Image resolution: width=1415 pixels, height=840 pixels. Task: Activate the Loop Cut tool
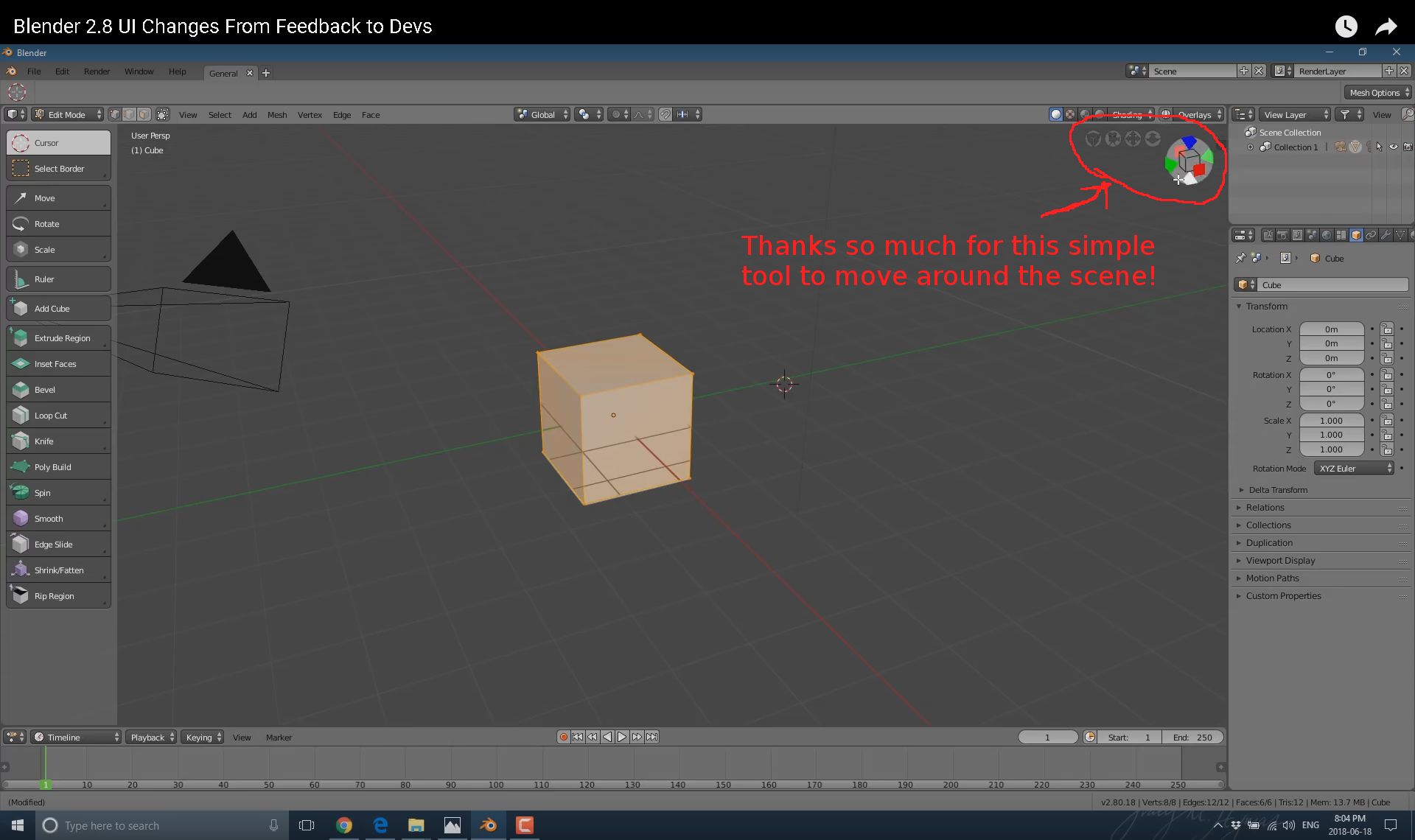(57, 416)
